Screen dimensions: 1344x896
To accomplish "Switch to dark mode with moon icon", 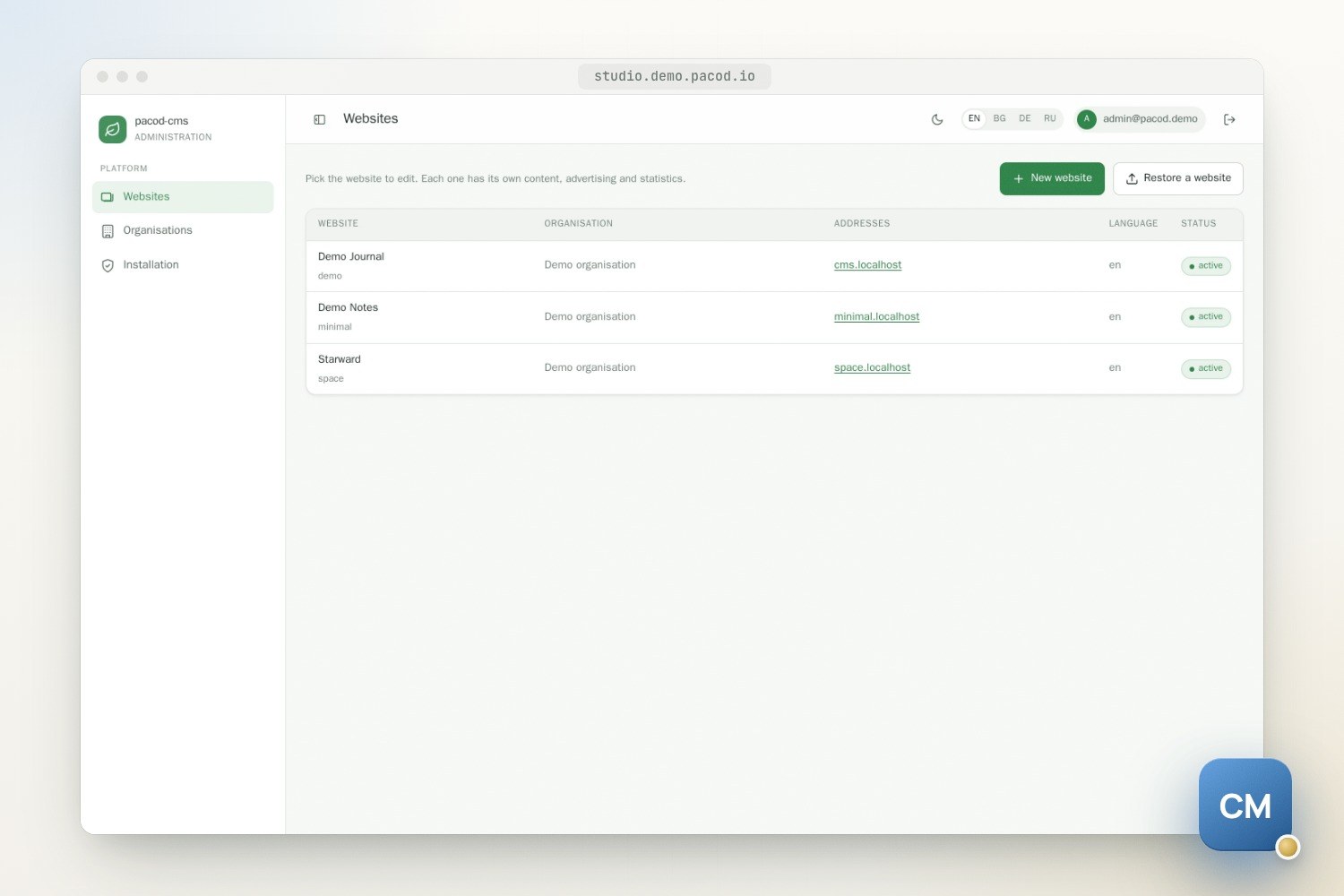I will (937, 119).
